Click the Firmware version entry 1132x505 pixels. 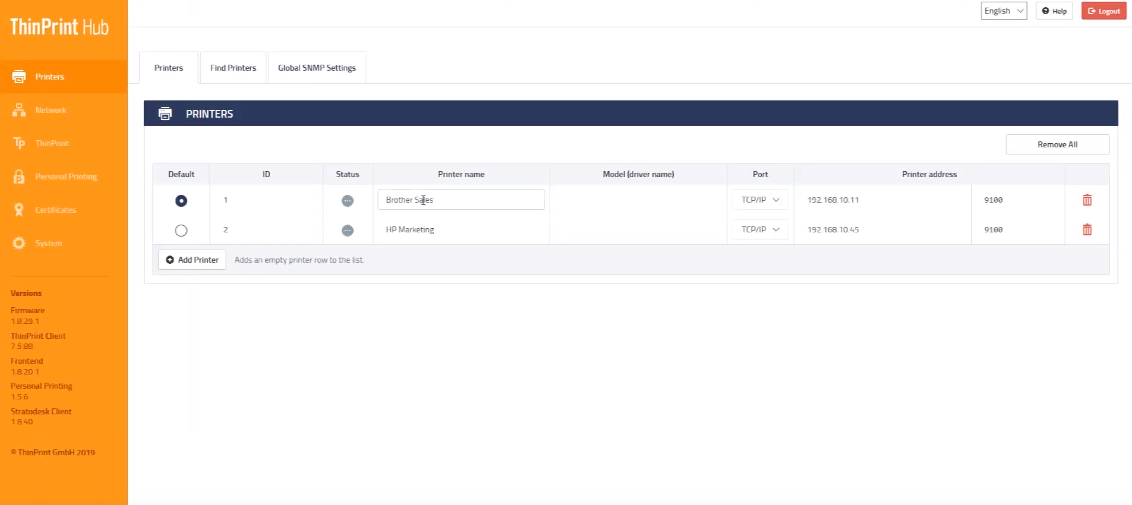point(27,315)
